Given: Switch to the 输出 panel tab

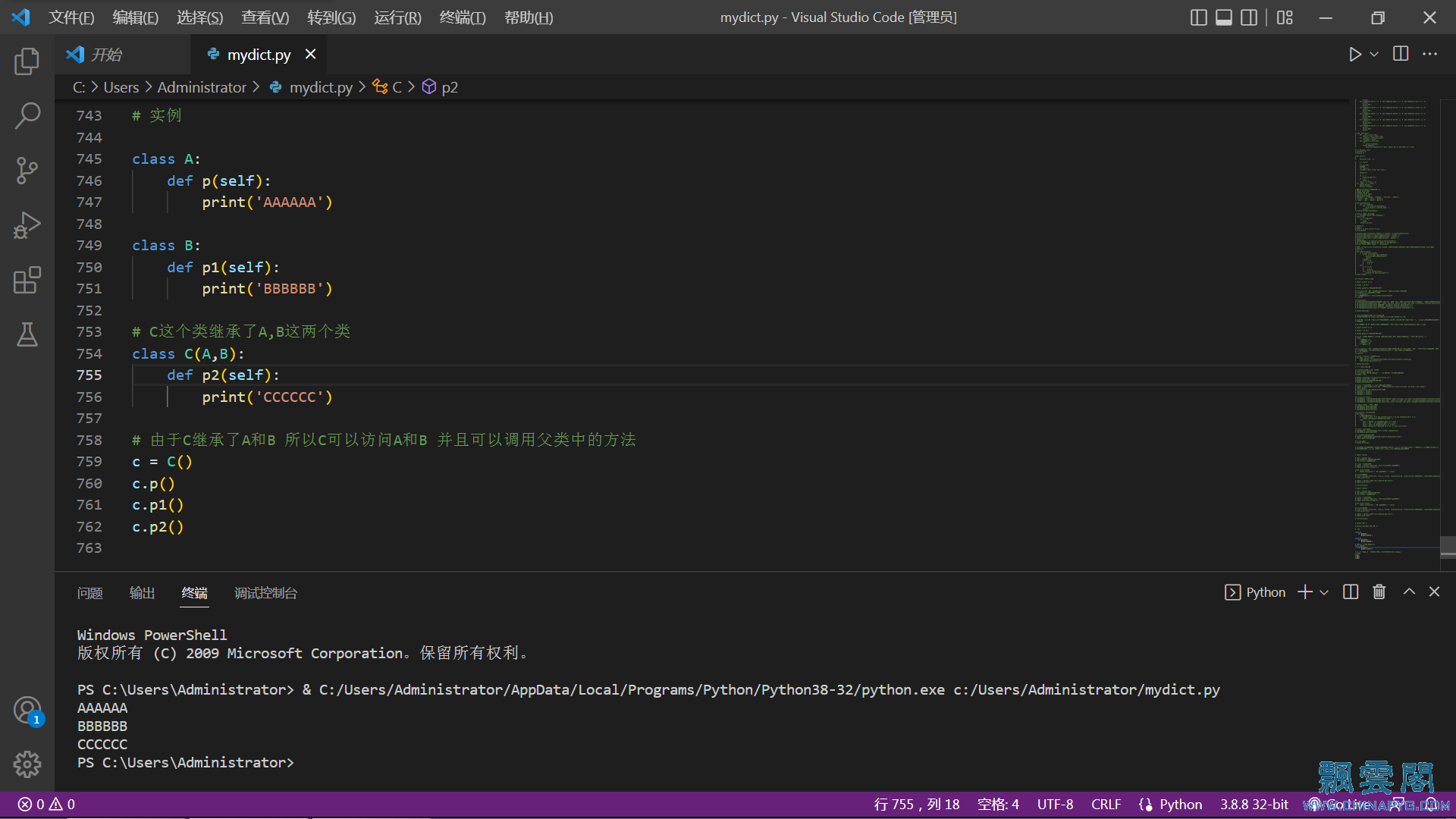Looking at the screenshot, I should click(142, 593).
